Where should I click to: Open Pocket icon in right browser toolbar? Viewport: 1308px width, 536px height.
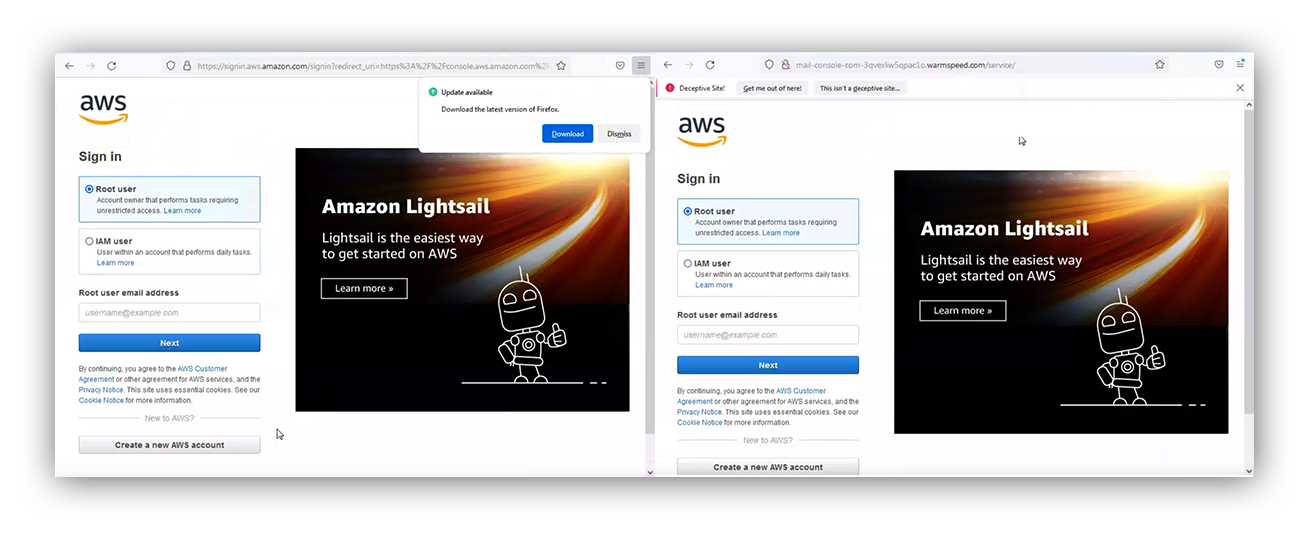pos(1219,65)
